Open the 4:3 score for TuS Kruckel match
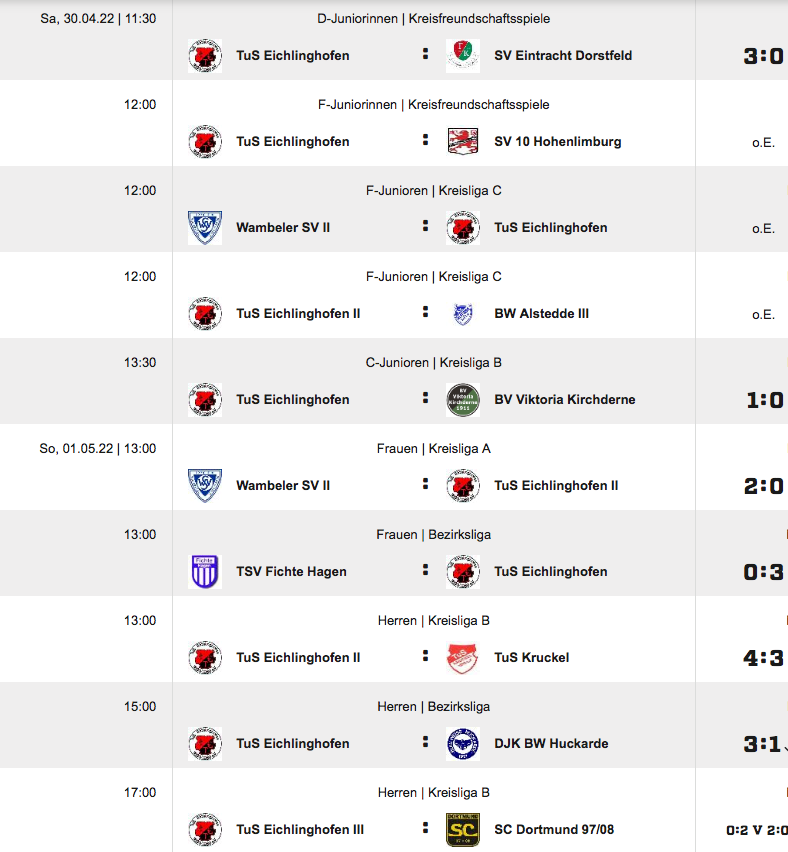This screenshot has height=852, width=788. click(x=764, y=658)
